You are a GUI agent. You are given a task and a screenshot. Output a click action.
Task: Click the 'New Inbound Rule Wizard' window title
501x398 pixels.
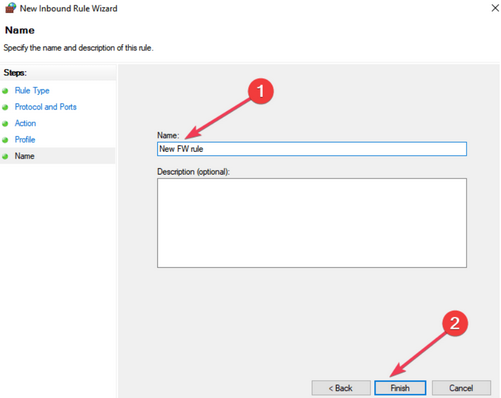69,8
